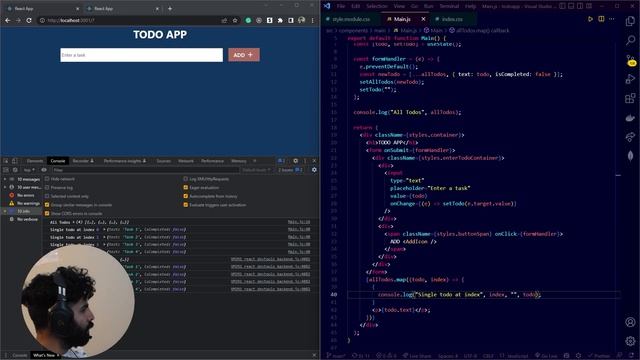Open the Accounts icon in VS Code

[630, 322]
